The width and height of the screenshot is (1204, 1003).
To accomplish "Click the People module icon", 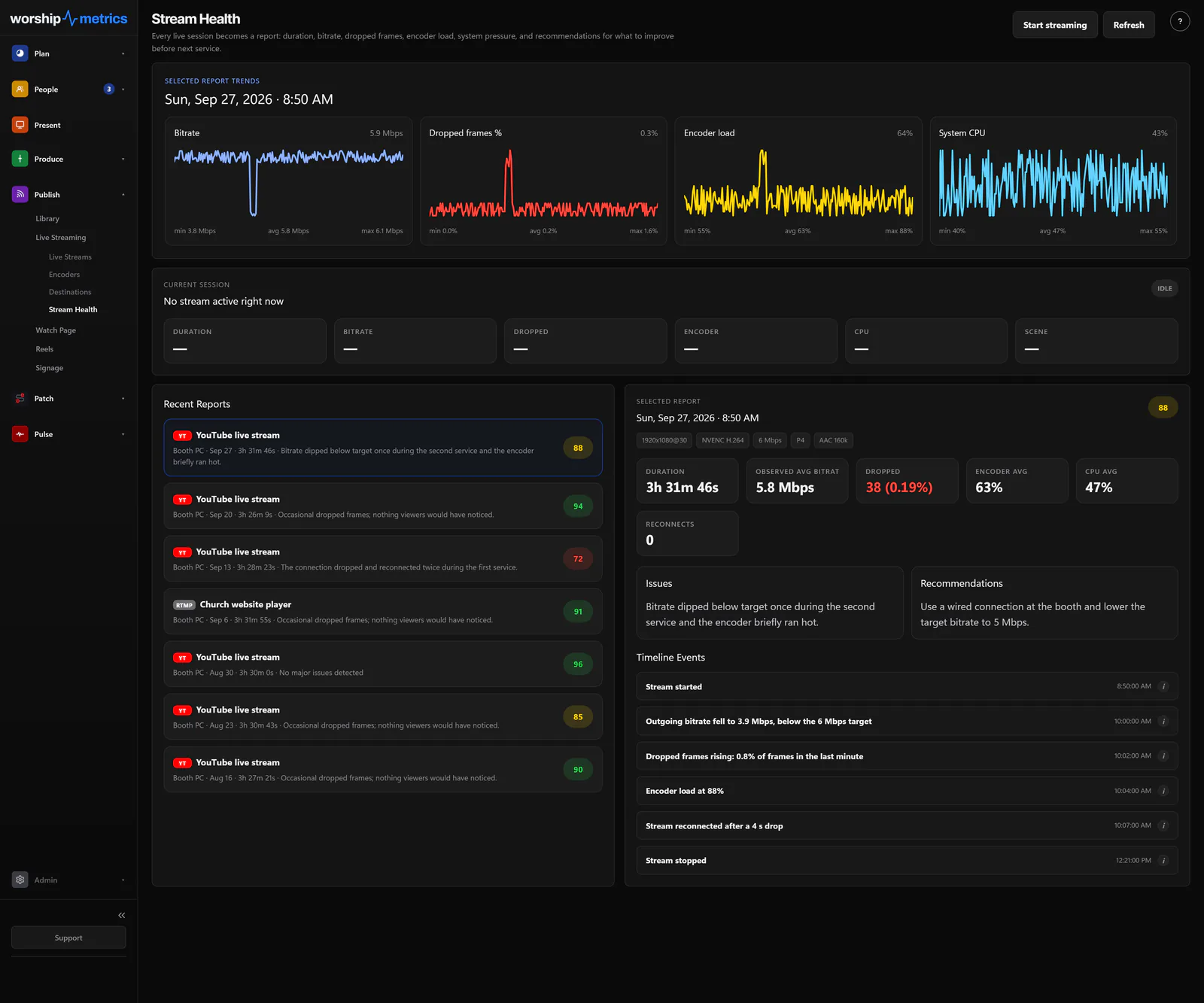I will pos(20,90).
